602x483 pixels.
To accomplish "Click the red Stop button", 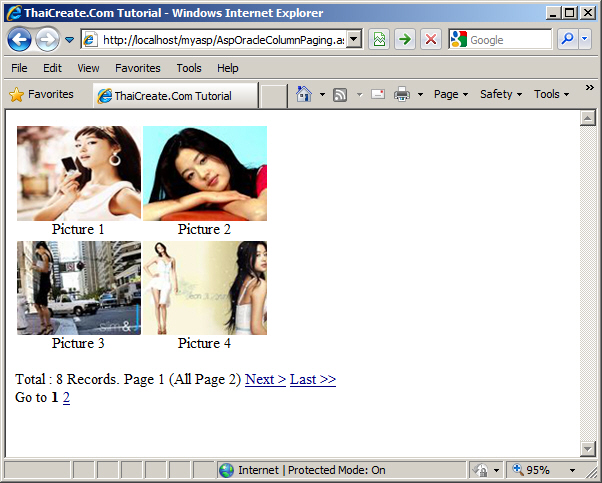I will tap(431, 40).
